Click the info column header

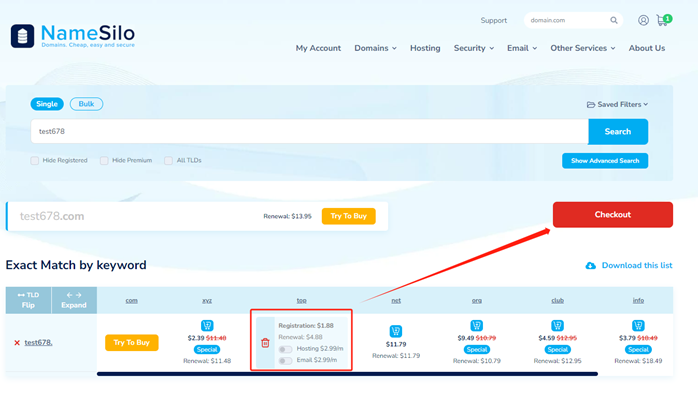(638, 300)
